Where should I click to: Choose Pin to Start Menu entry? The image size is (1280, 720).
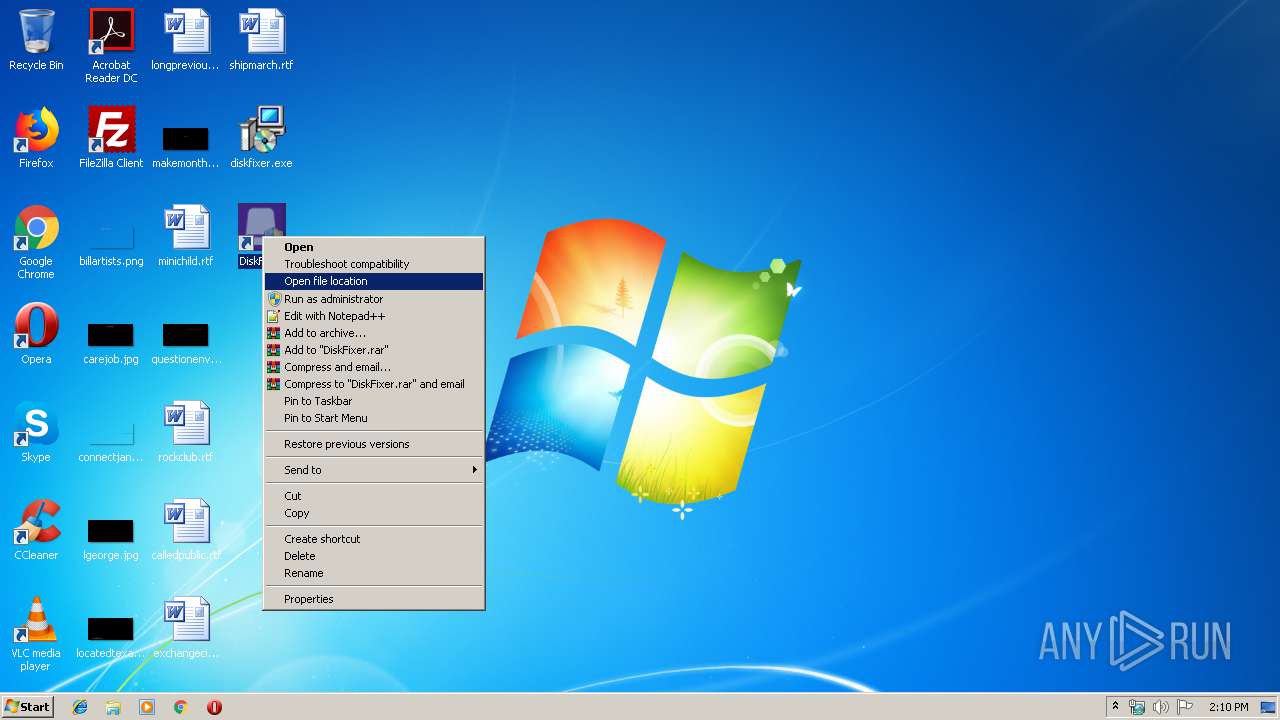pyautogui.click(x=374, y=418)
